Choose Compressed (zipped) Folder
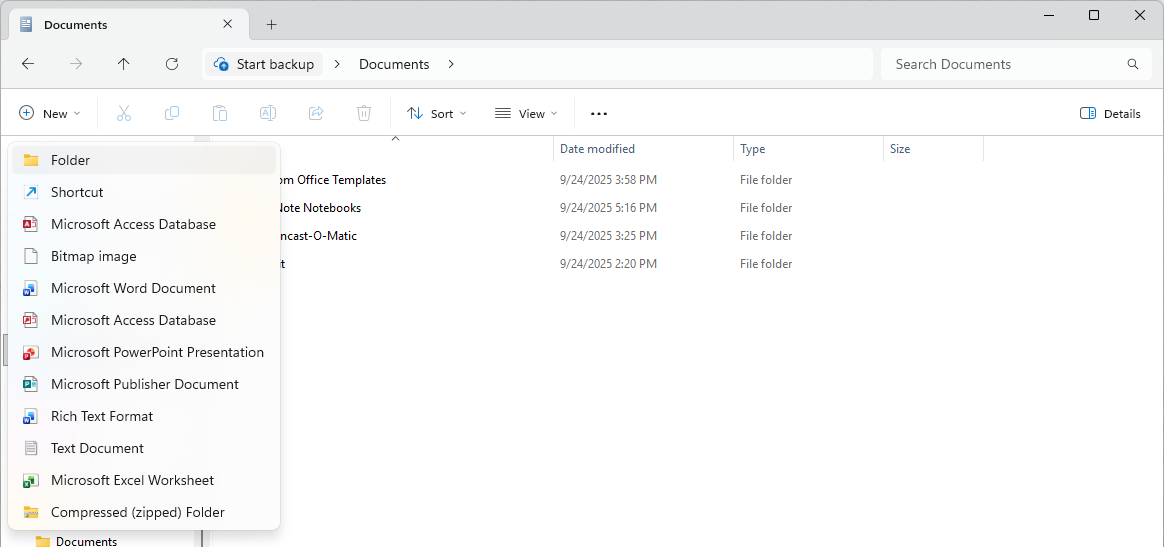1164x547 pixels. (x=144, y=511)
